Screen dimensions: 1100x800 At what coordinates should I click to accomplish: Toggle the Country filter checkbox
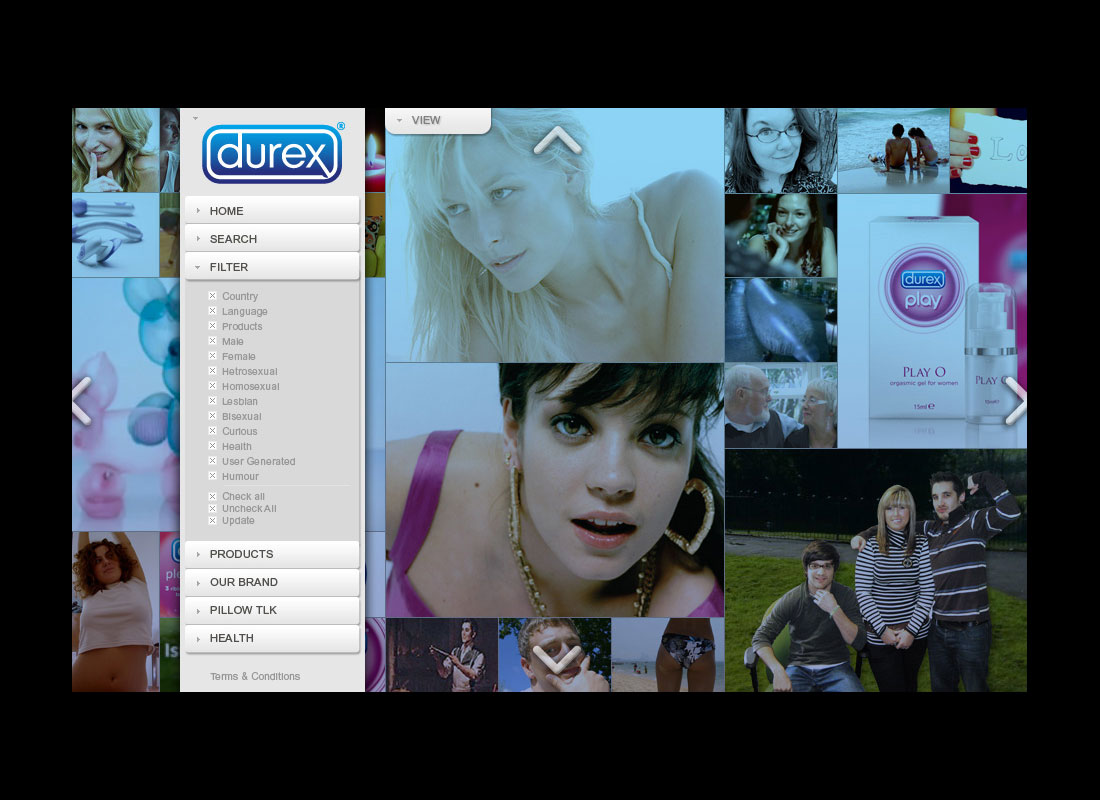tap(212, 295)
